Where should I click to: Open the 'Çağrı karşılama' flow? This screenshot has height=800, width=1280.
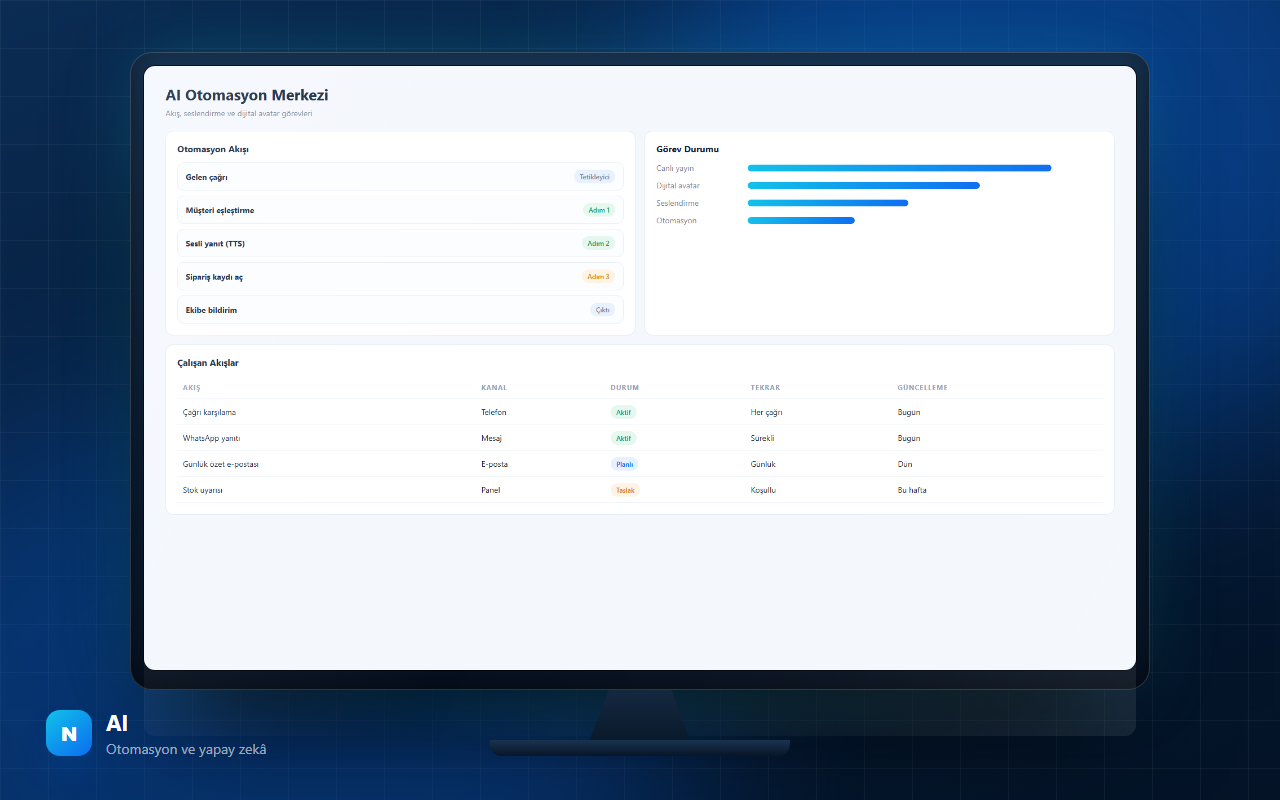[209, 412]
